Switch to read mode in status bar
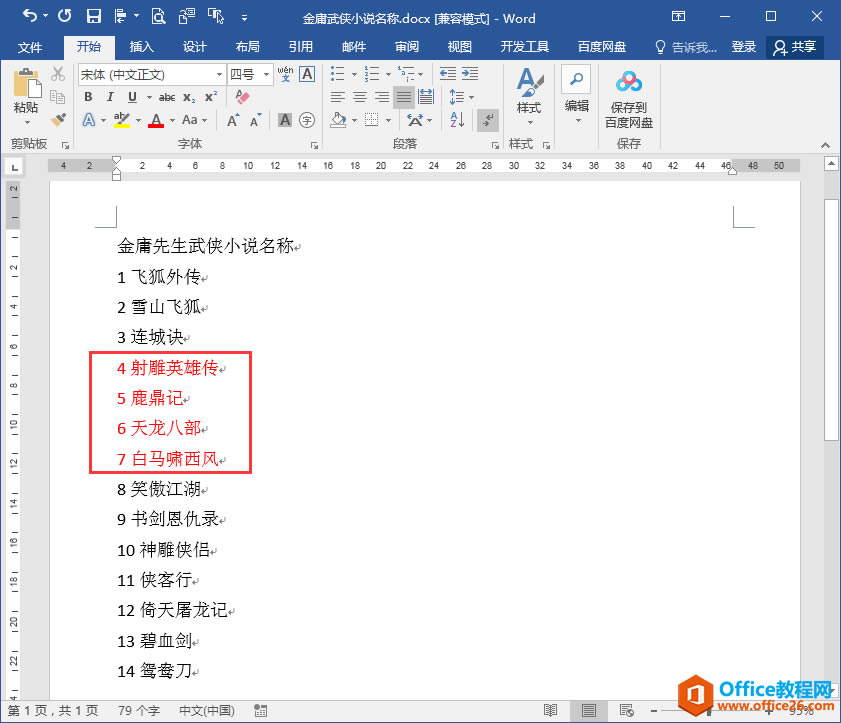This screenshot has width=841, height=723. pos(550,710)
